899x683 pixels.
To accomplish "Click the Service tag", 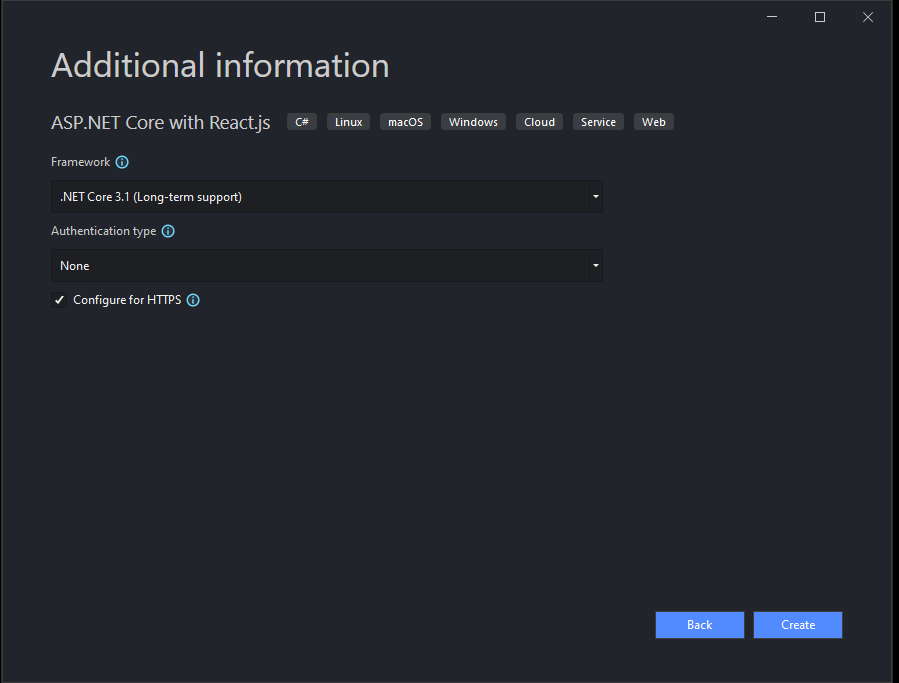I will 599,122.
